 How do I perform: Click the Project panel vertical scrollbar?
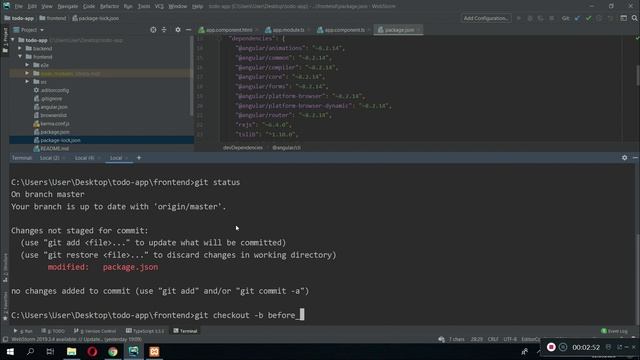click(x=191, y=76)
